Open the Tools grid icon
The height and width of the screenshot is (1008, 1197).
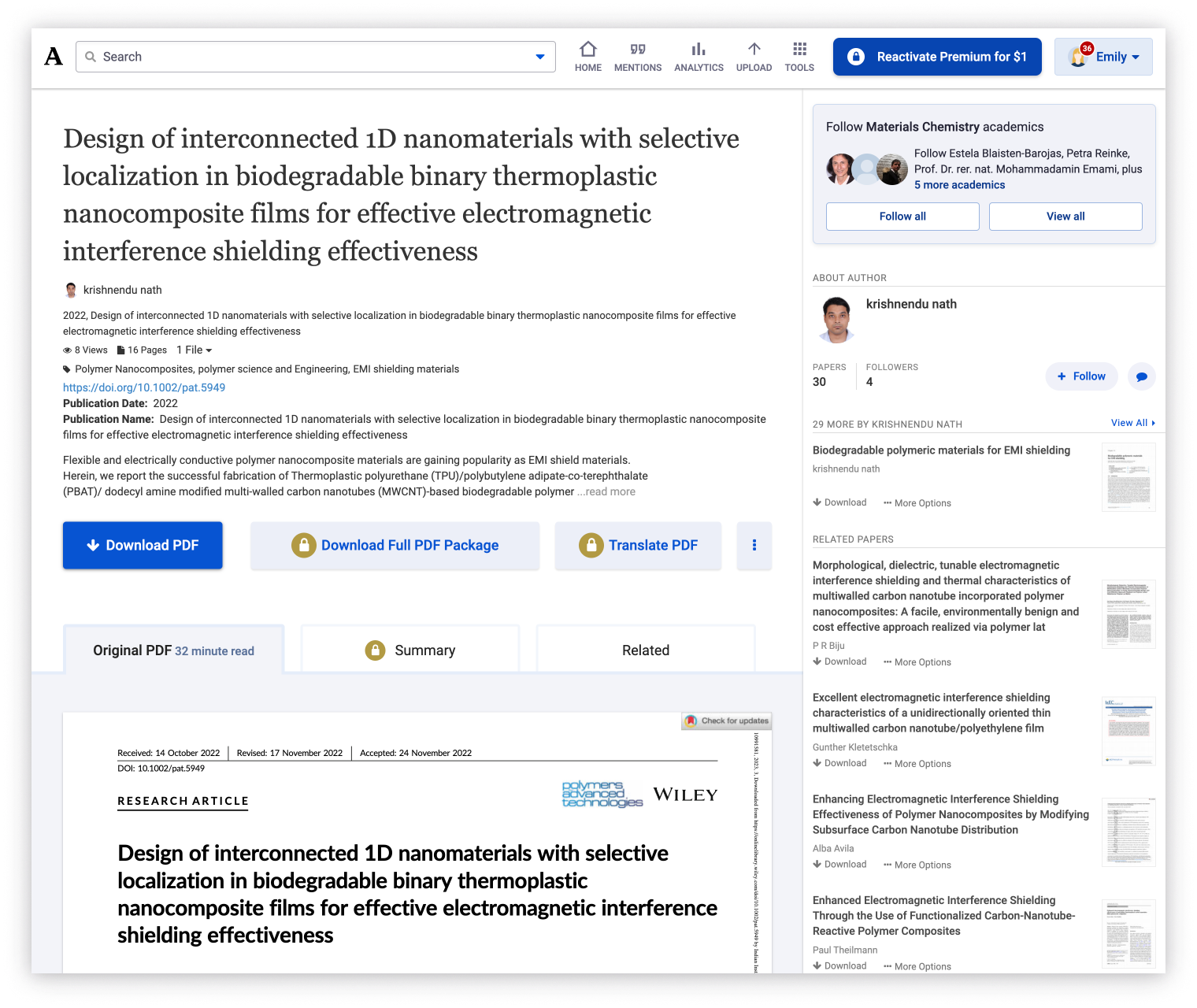[799, 49]
